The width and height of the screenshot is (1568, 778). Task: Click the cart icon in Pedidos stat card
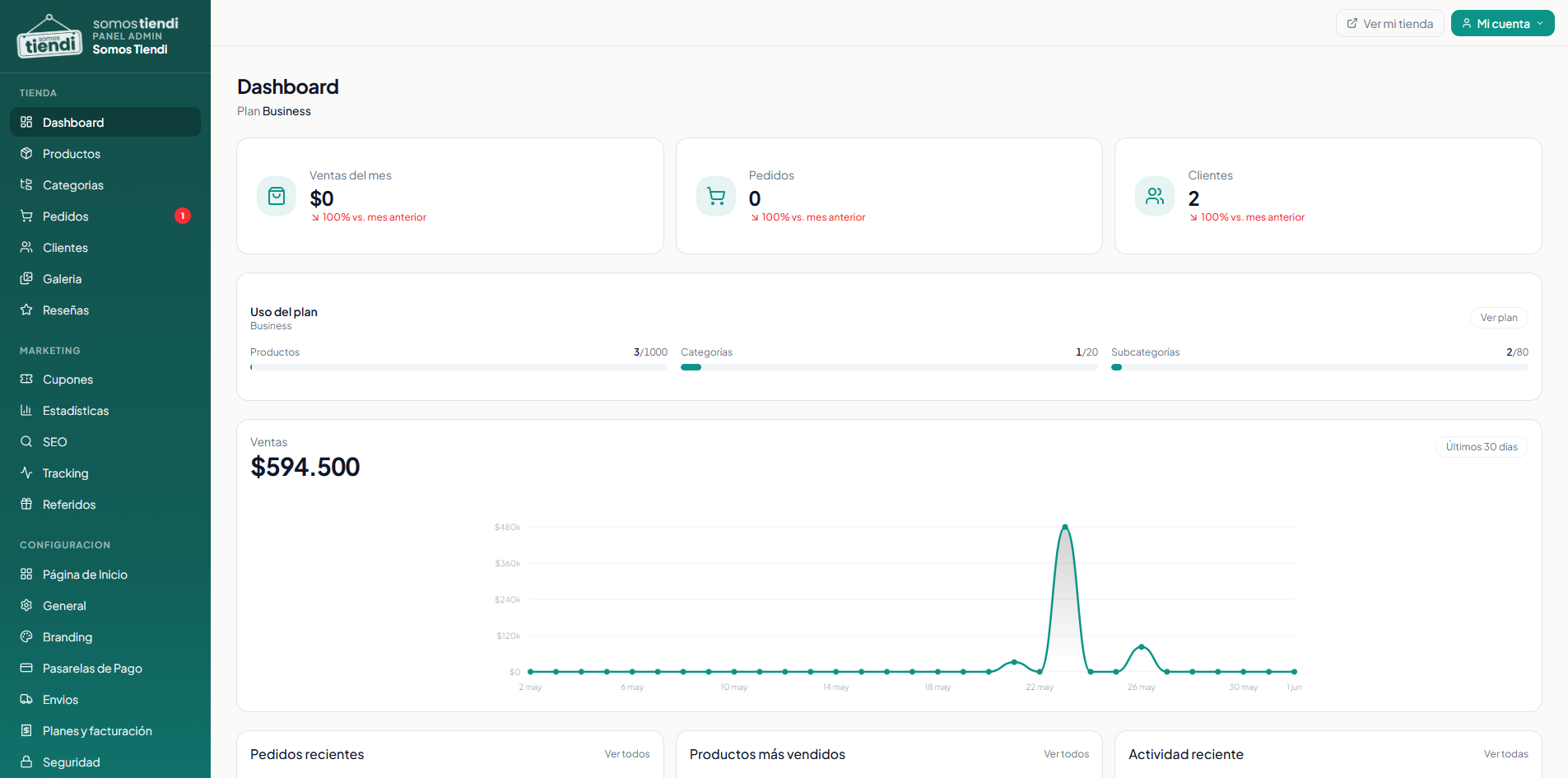pos(716,196)
